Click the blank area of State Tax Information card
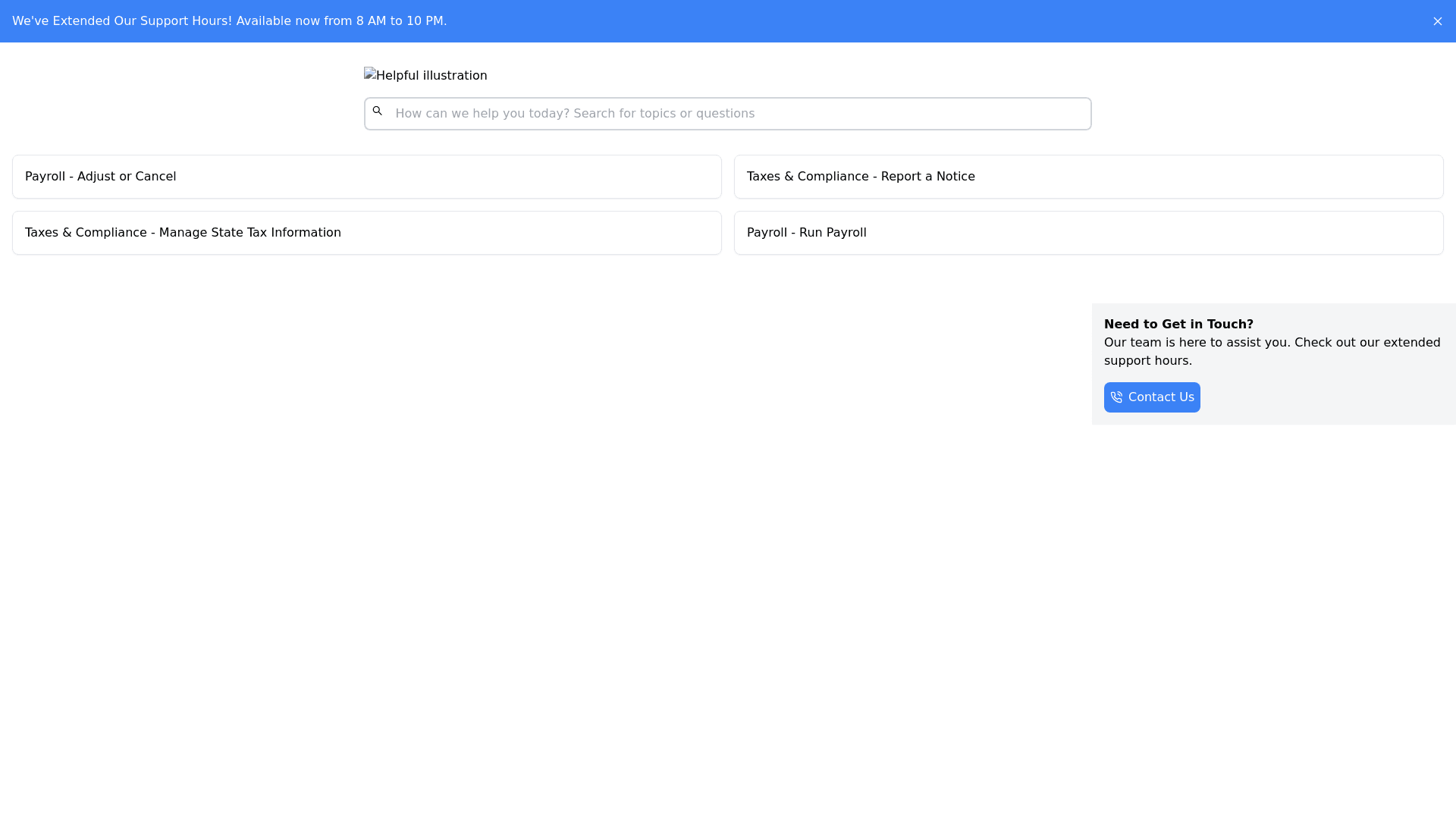Image resolution: width=1456 pixels, height=819 pixels. coord(531,233)
